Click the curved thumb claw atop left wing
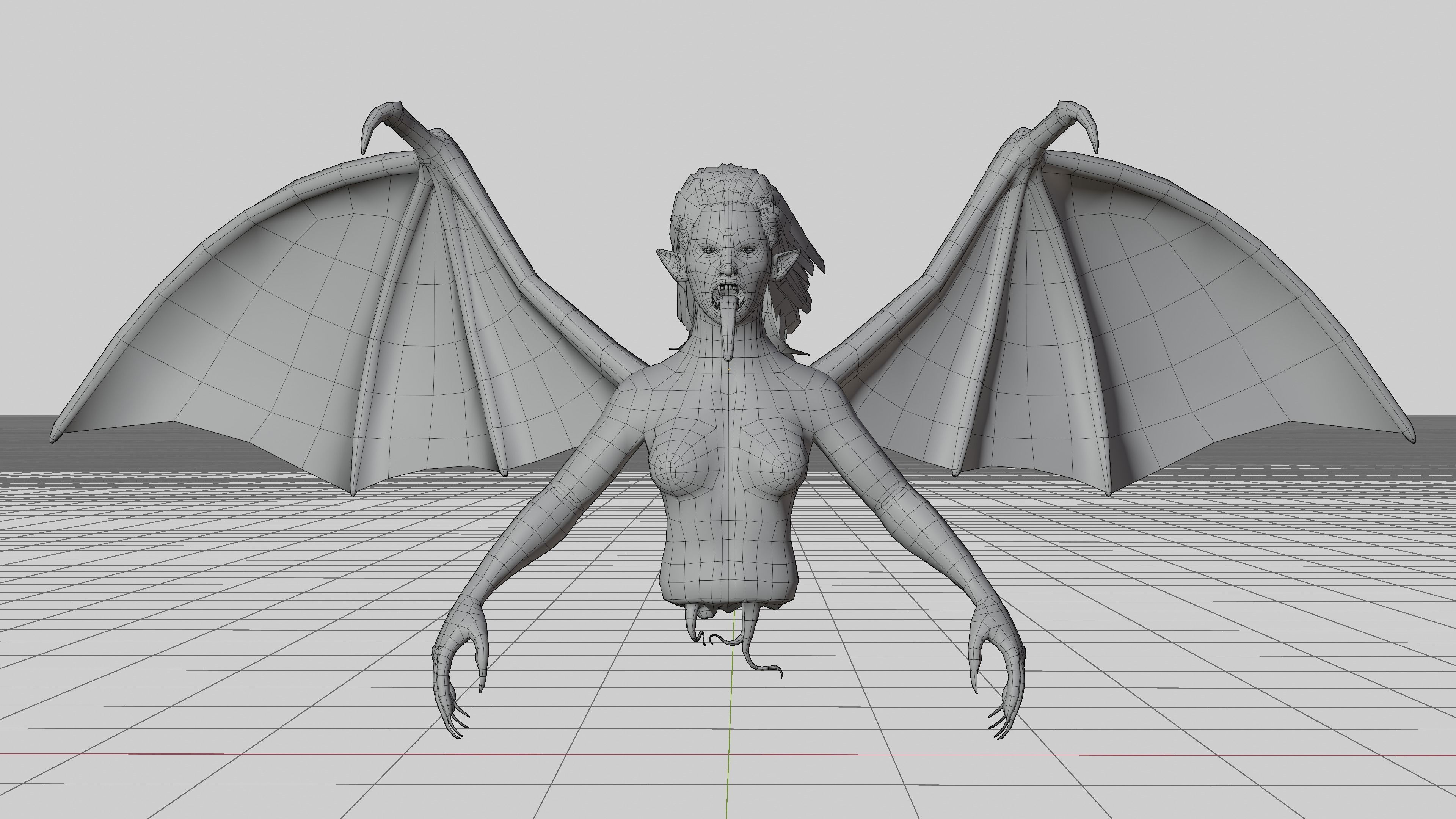The height and width of the screenshot is (819, 1456). pos(380,124)
